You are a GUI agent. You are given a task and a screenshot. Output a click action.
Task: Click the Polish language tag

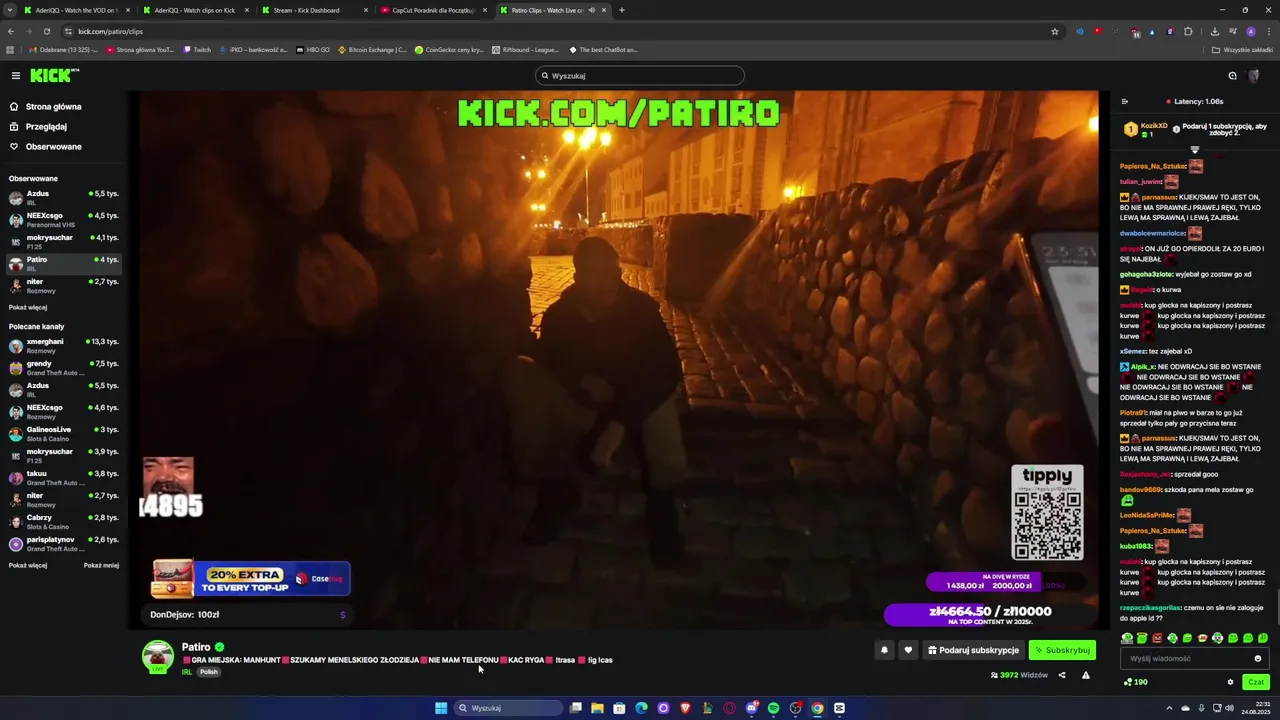click(208, 672)
